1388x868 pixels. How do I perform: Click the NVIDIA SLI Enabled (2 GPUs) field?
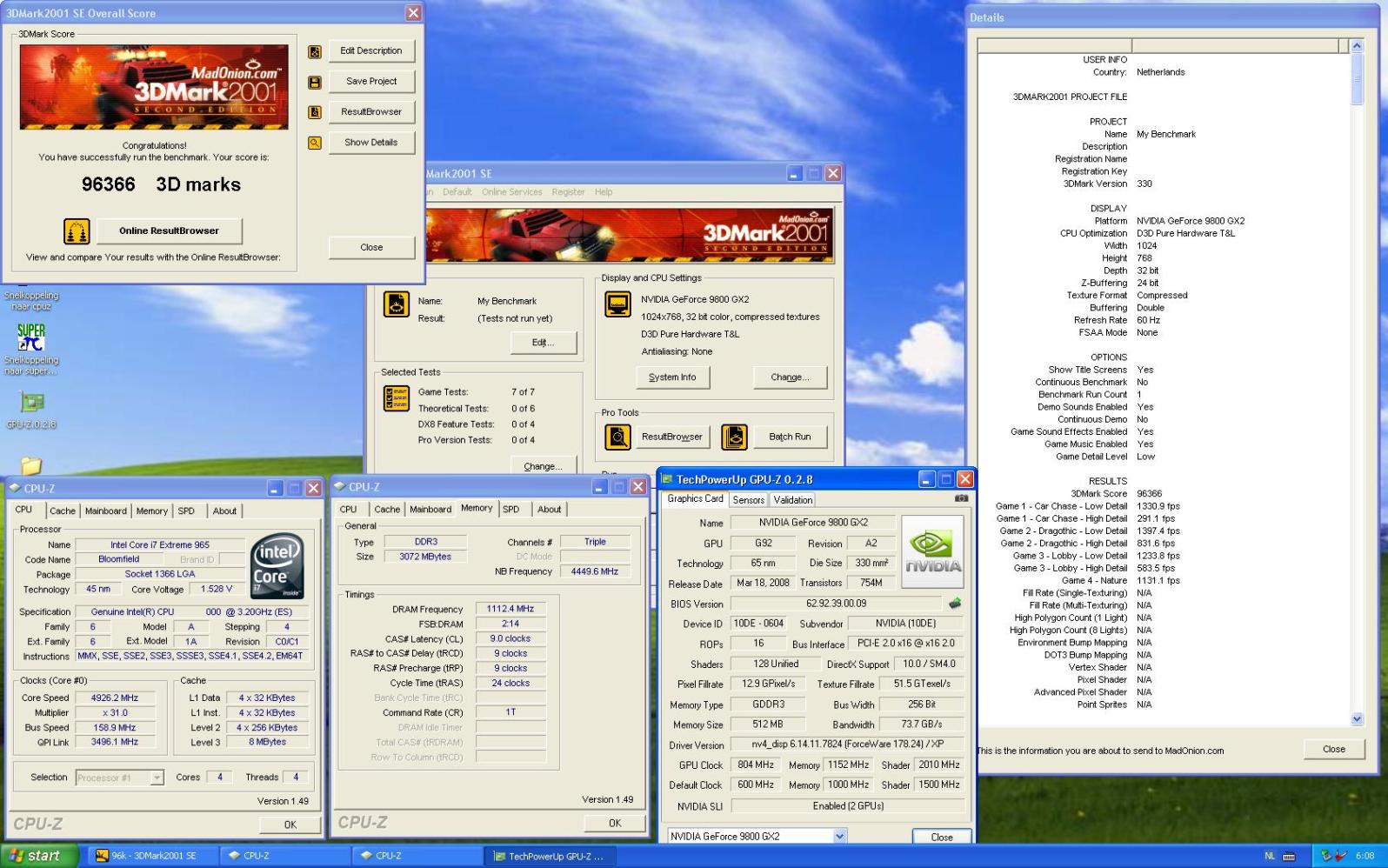pyautogui.click(x=847, y=806)
